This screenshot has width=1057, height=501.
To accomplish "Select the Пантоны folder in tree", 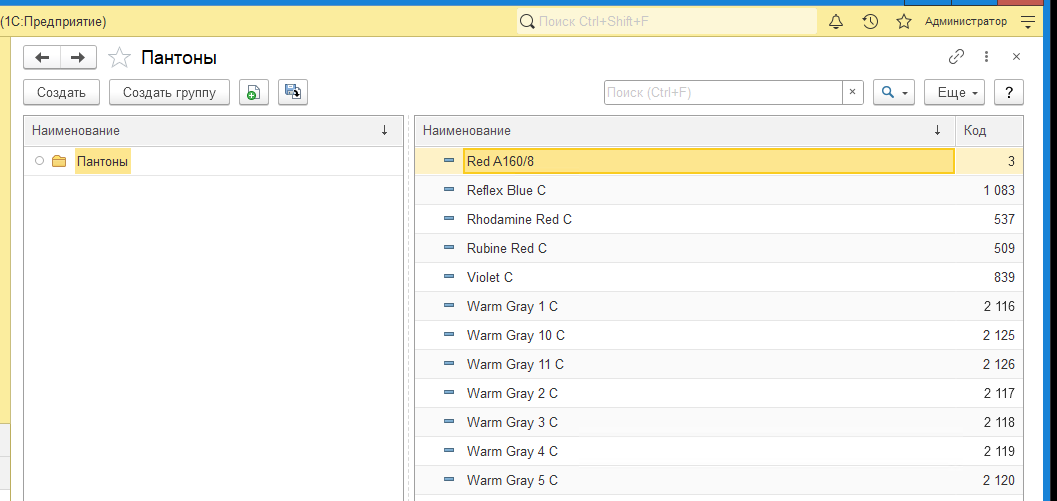I will (x=102, y=161).
